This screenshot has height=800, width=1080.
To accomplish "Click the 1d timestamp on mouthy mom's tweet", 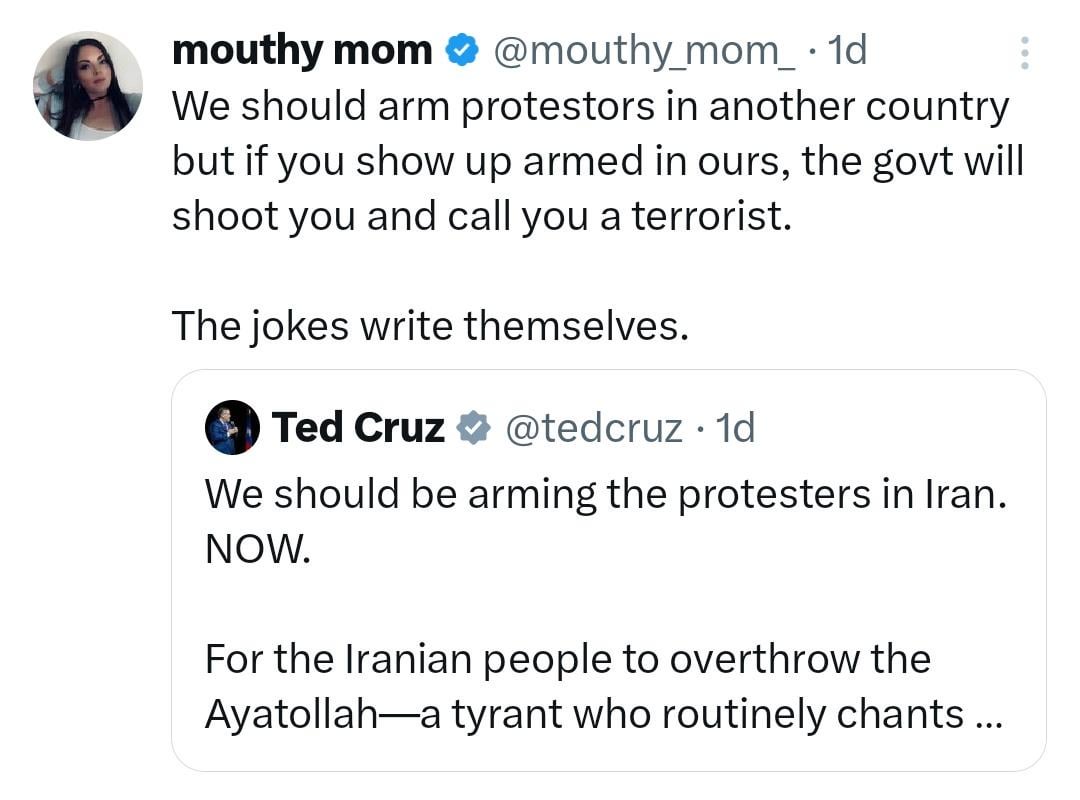I will pos(841,50).
